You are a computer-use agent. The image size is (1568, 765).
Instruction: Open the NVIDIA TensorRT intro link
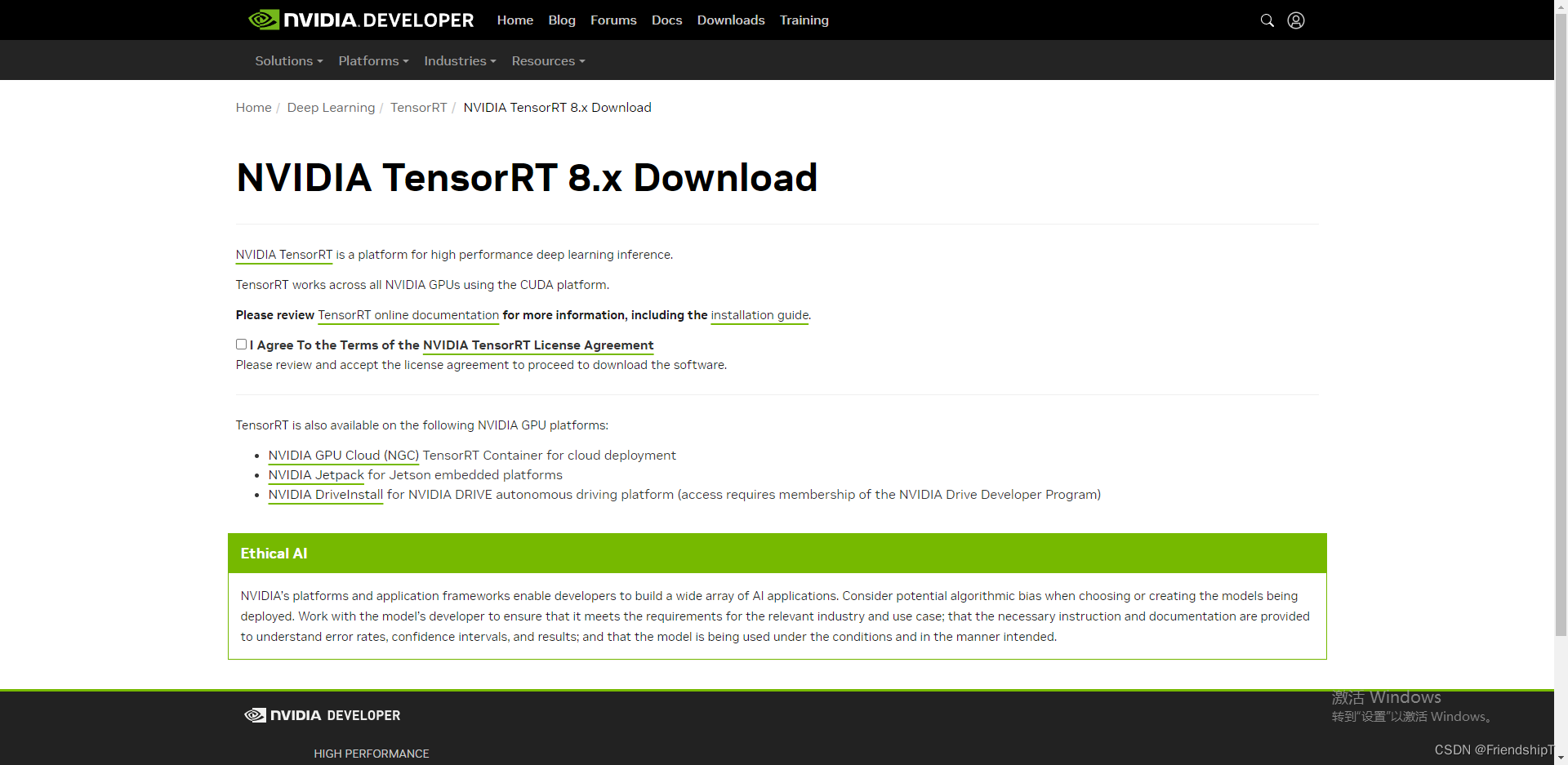point(284,255)
